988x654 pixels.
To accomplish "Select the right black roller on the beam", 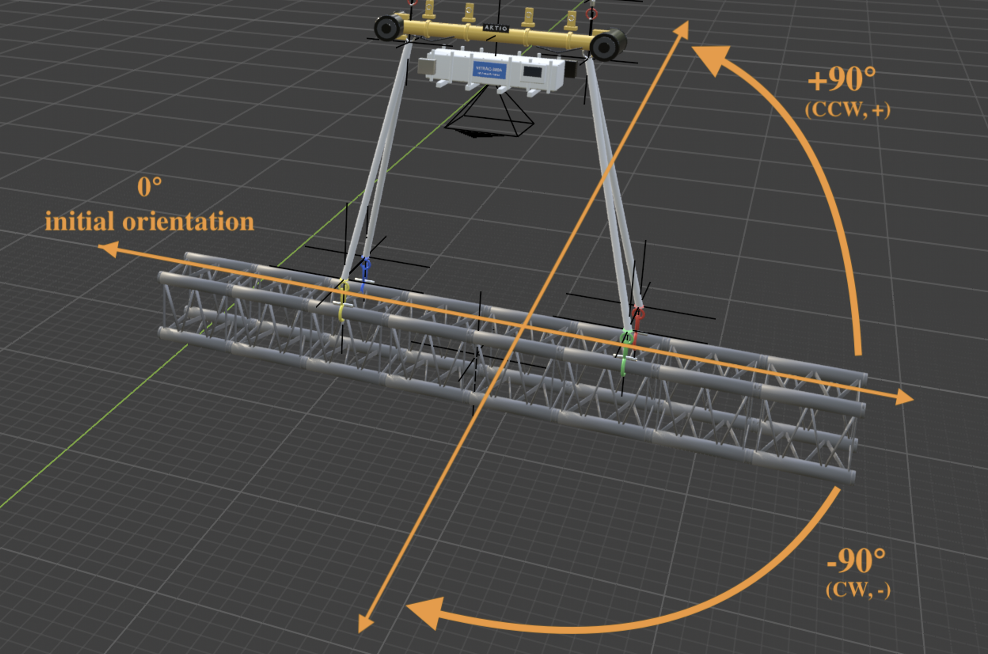I will coord(607,45).
